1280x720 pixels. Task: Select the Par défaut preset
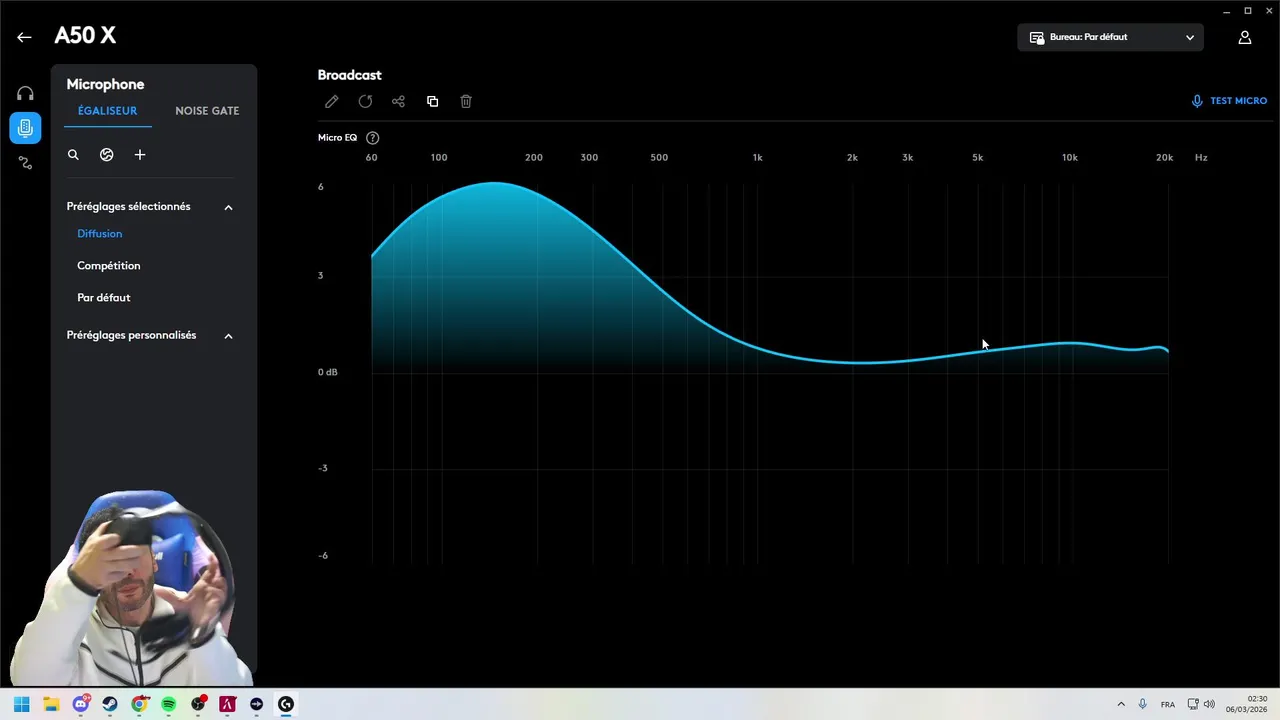point(104,298)
